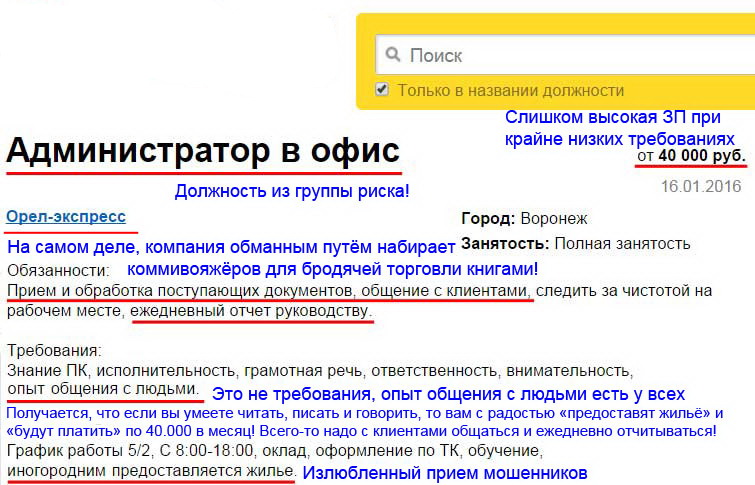Click the Прием и обработка поступающих документов text

click(x=178, y=291)
